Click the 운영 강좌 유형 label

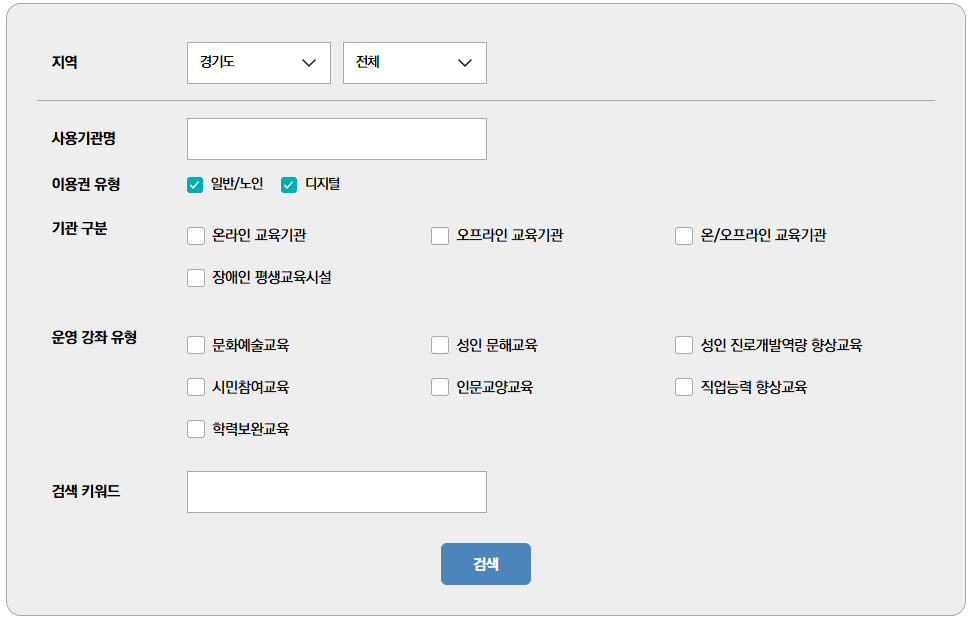pos(94,337)
